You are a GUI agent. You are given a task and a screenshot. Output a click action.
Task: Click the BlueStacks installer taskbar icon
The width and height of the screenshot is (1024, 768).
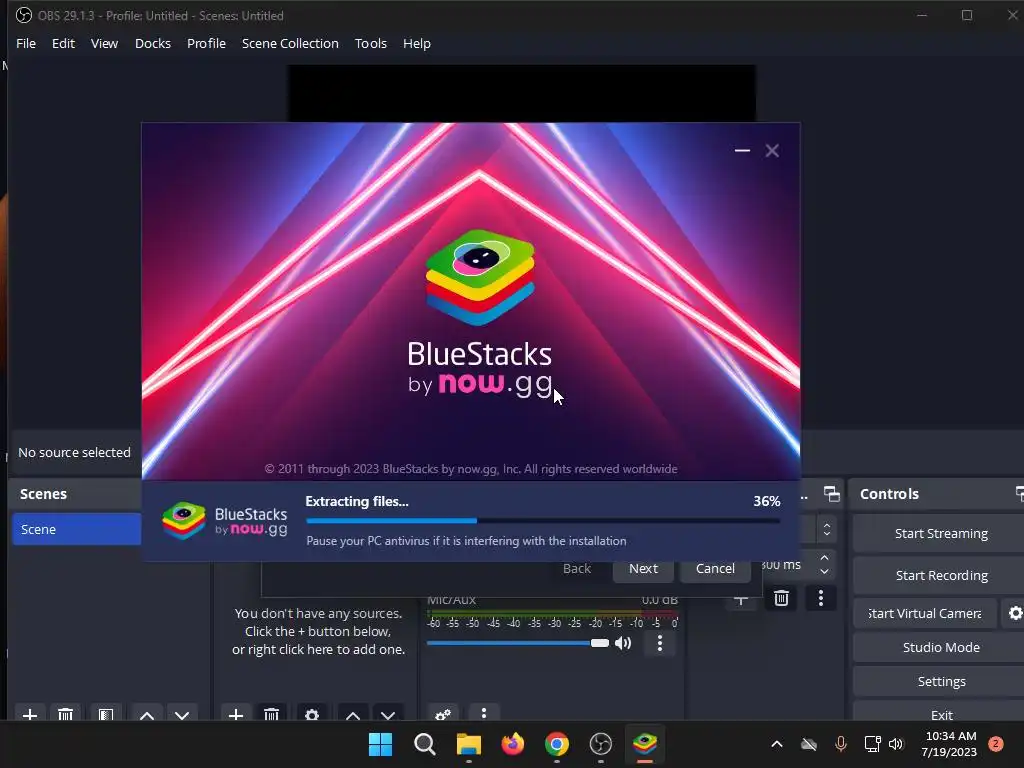point(645,744)
